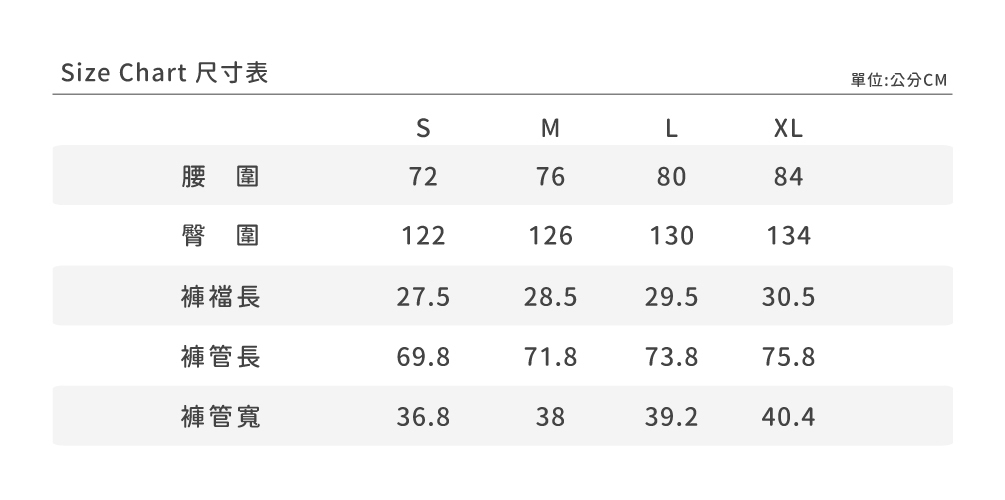This screenshot has width=1005, height=500.
Task: Click rise length value 30.5
Action: click(788, 297)
